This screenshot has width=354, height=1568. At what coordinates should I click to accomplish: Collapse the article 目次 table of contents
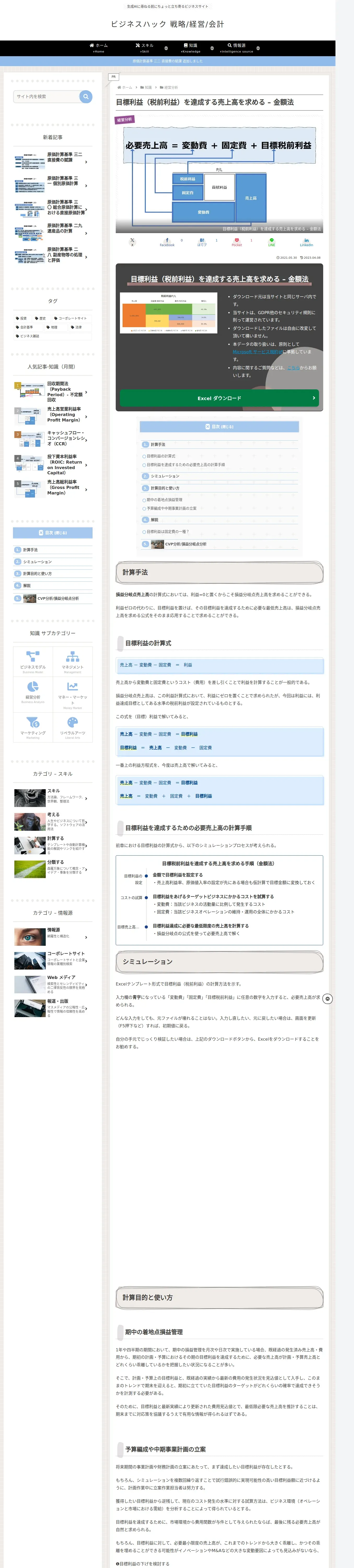(x=219, y=427)
